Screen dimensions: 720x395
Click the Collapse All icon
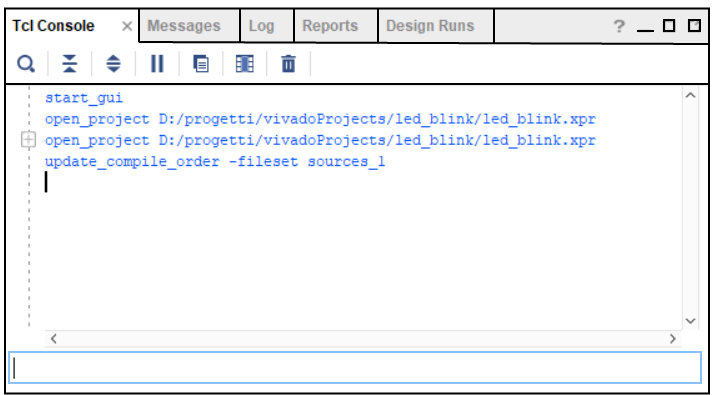(69, 63)
